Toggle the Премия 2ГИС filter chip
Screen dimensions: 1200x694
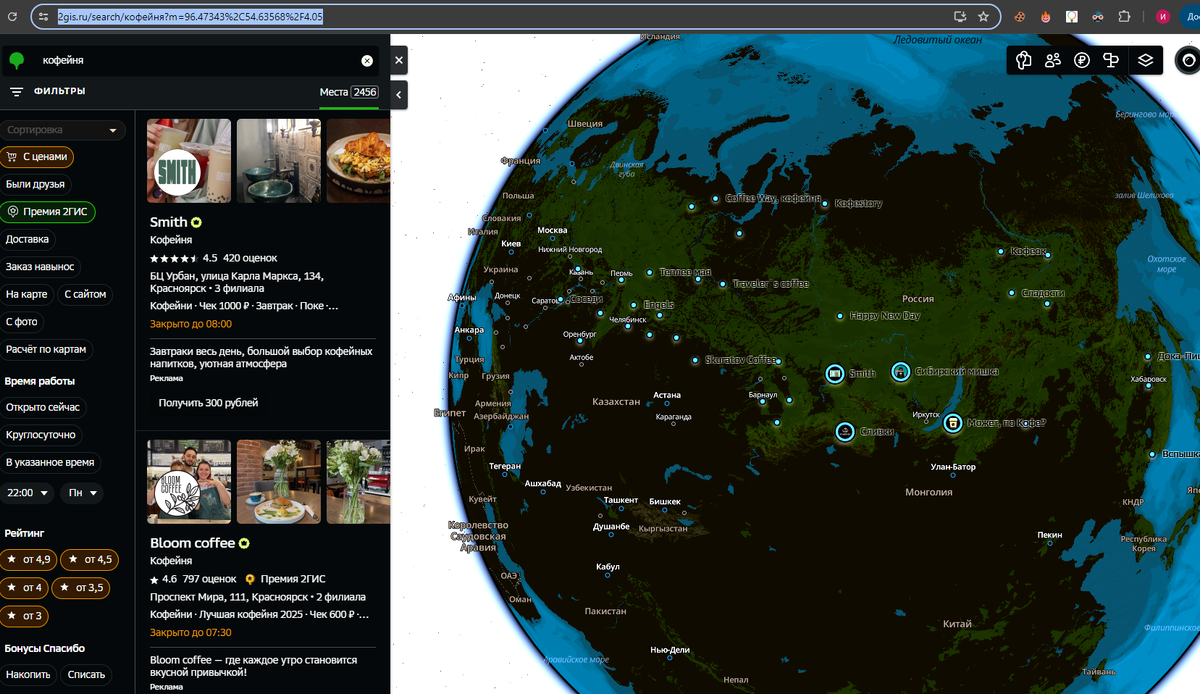(48, 212)
